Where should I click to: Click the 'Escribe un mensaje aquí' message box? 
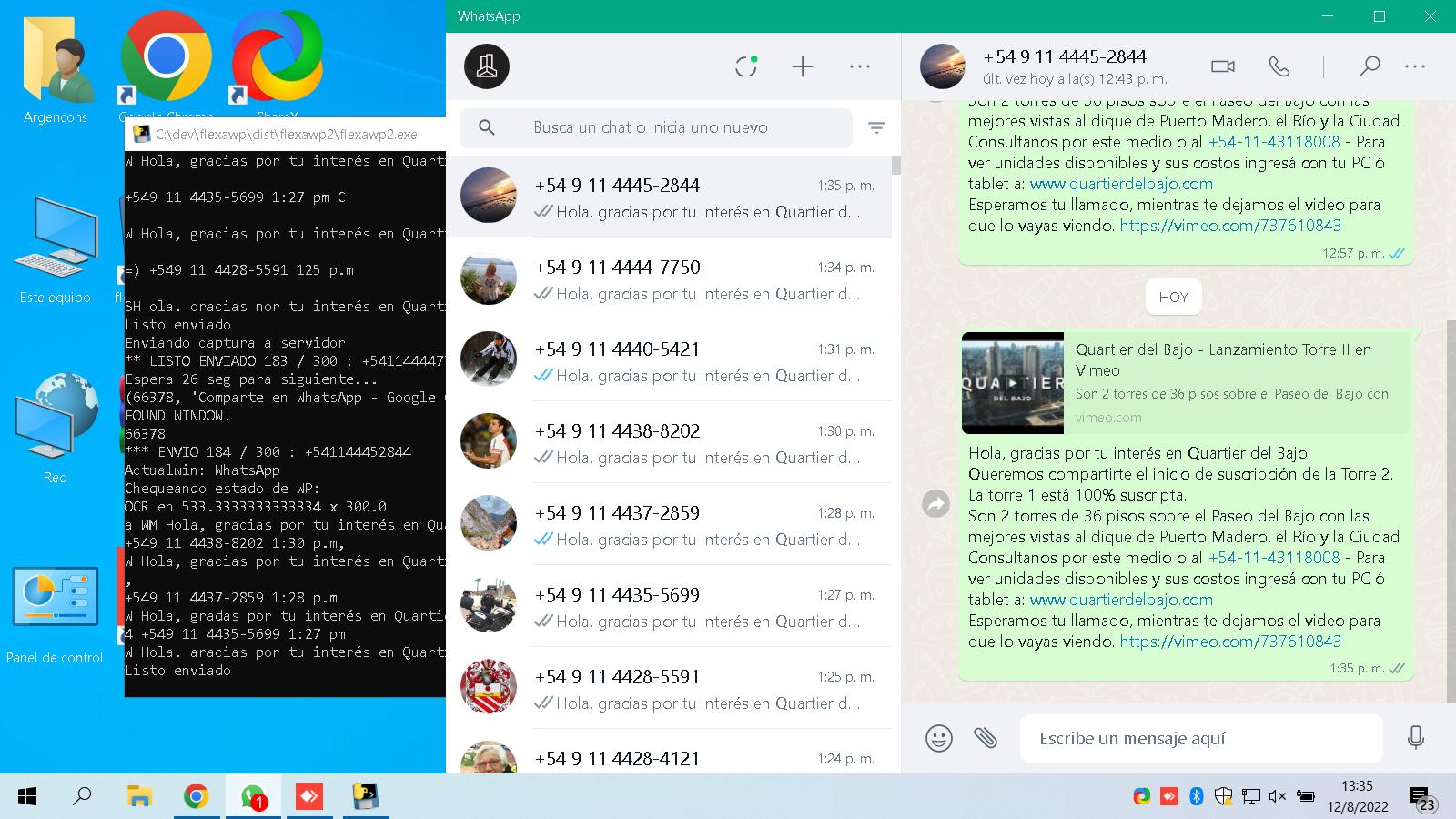click(x=1201, y=738)
